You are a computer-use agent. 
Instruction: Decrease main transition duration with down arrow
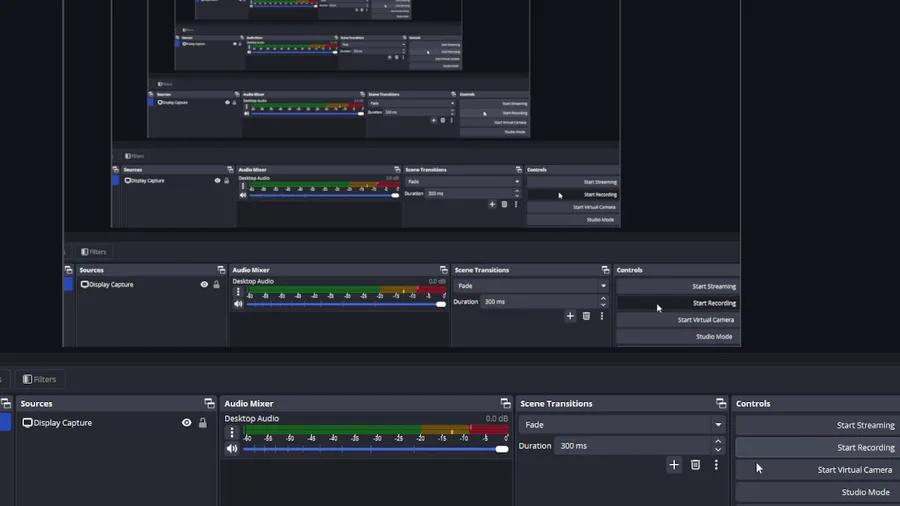[x=718, y=450]
